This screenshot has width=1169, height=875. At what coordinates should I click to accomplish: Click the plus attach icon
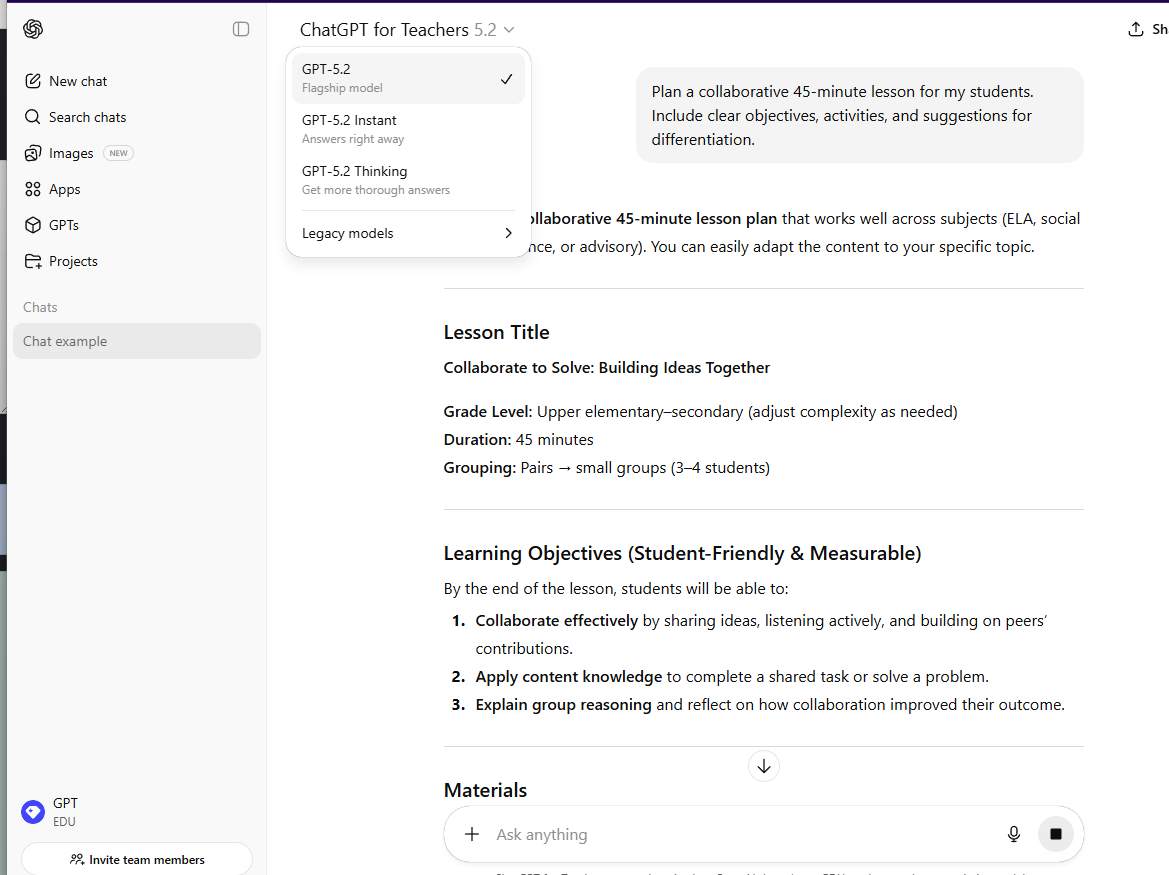pos(472,834)
